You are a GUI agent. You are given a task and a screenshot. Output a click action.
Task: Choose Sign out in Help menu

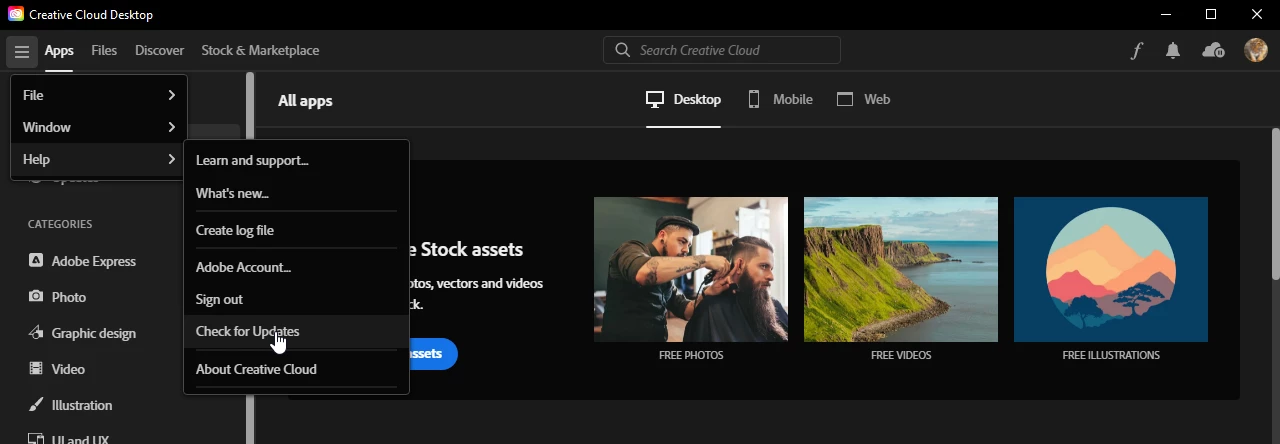click(296, 299)
